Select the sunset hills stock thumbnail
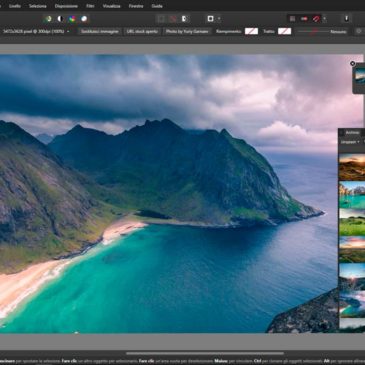The image size is (365, 365). (352, 167)
